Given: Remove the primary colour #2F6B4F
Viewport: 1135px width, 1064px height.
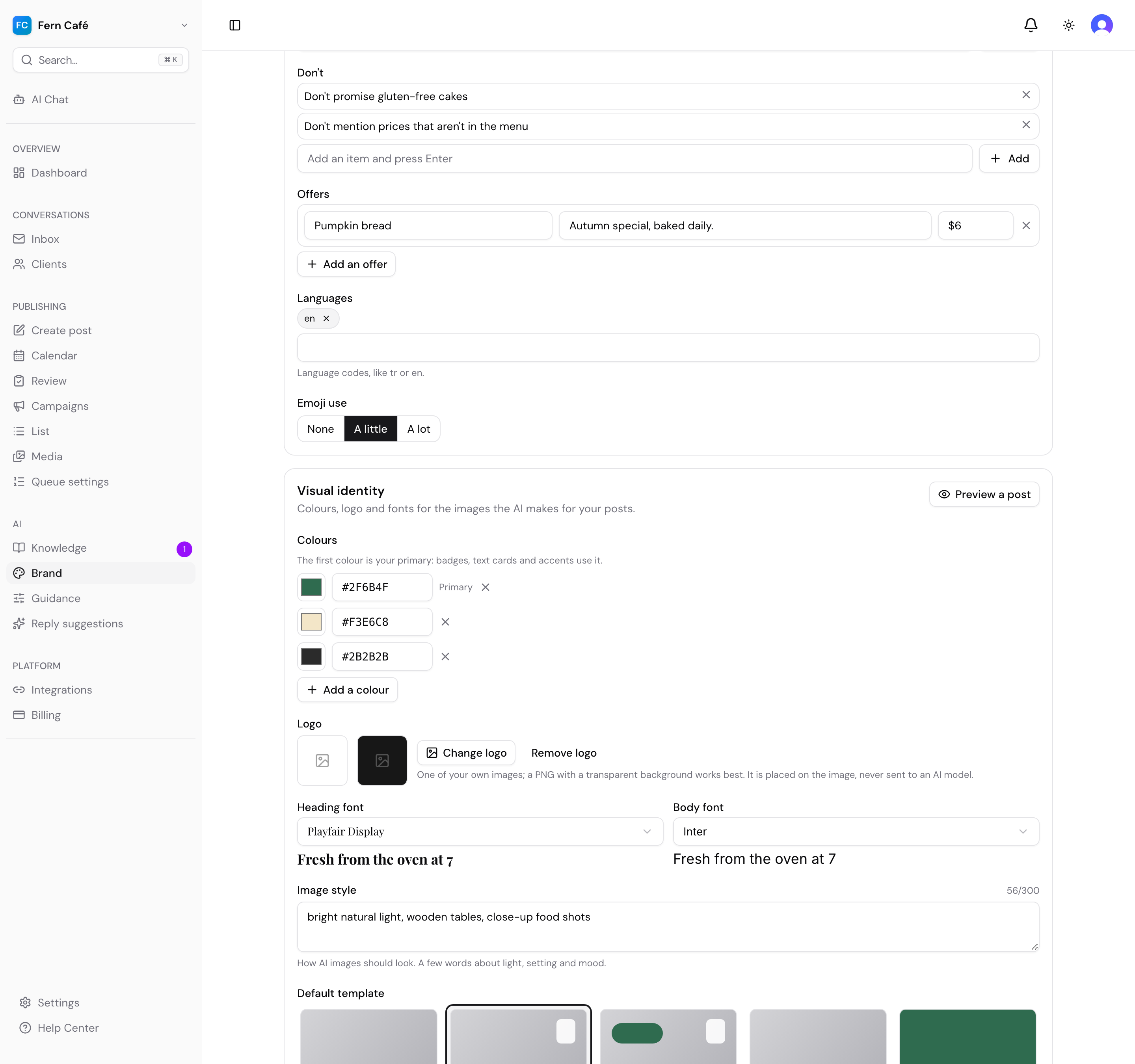Looking at the screenshot, I should click(x=485, y=587).
